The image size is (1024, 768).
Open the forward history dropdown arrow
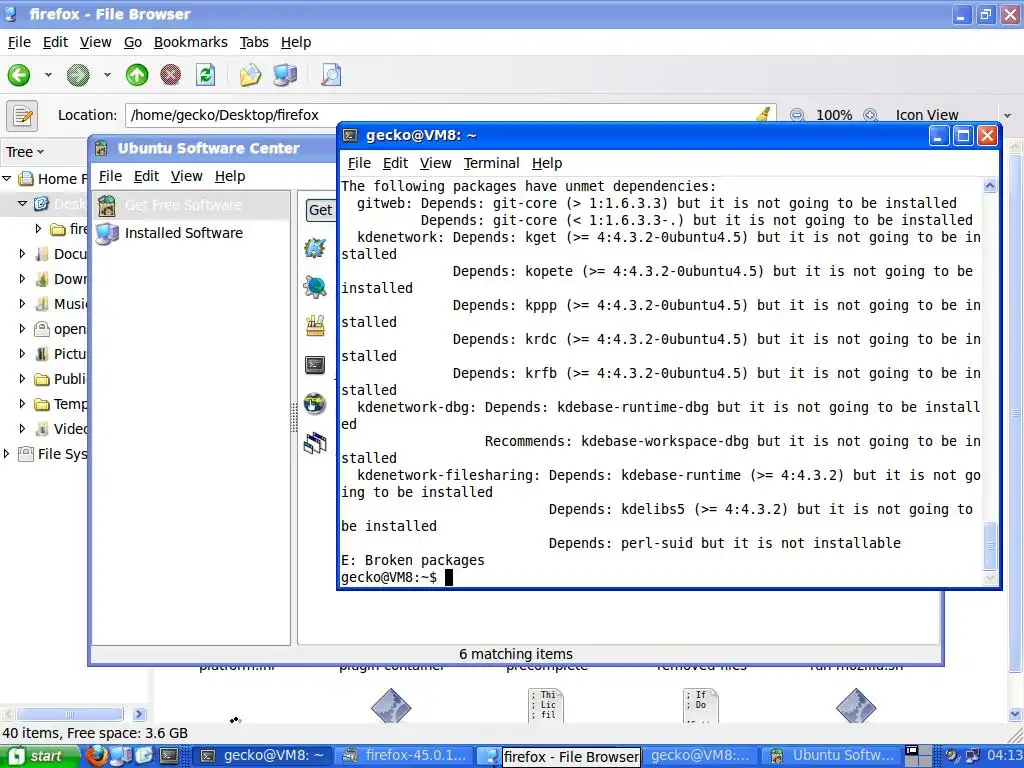[107, 75]
